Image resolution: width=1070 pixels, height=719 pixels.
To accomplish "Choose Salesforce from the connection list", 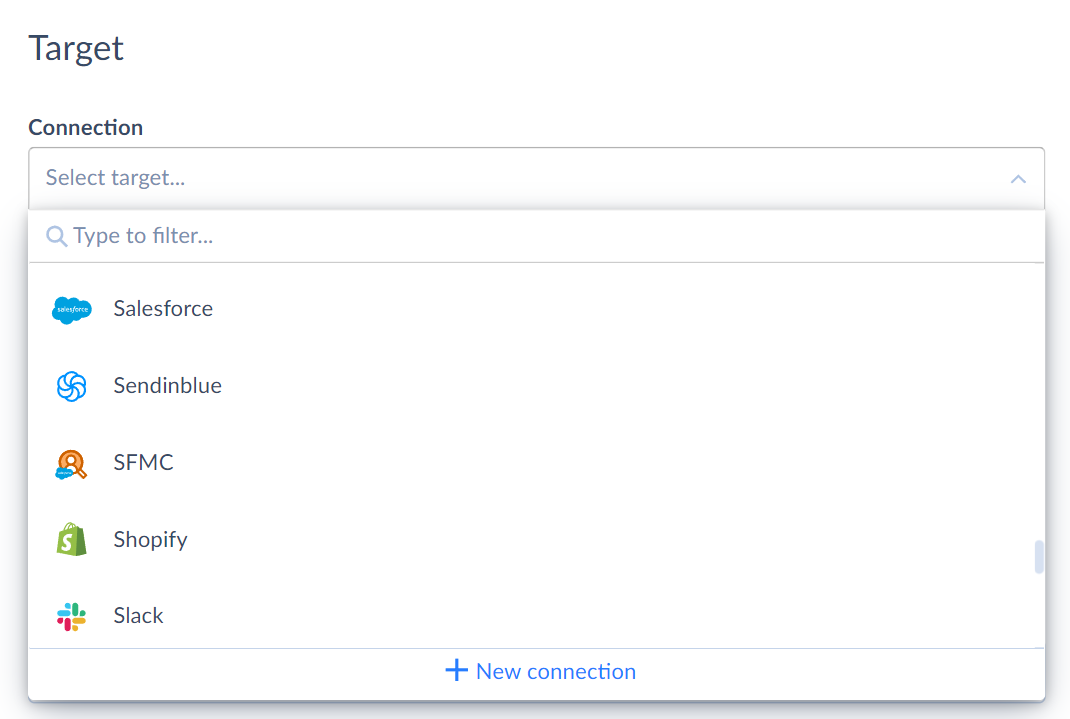I will [x=536, y=309].
